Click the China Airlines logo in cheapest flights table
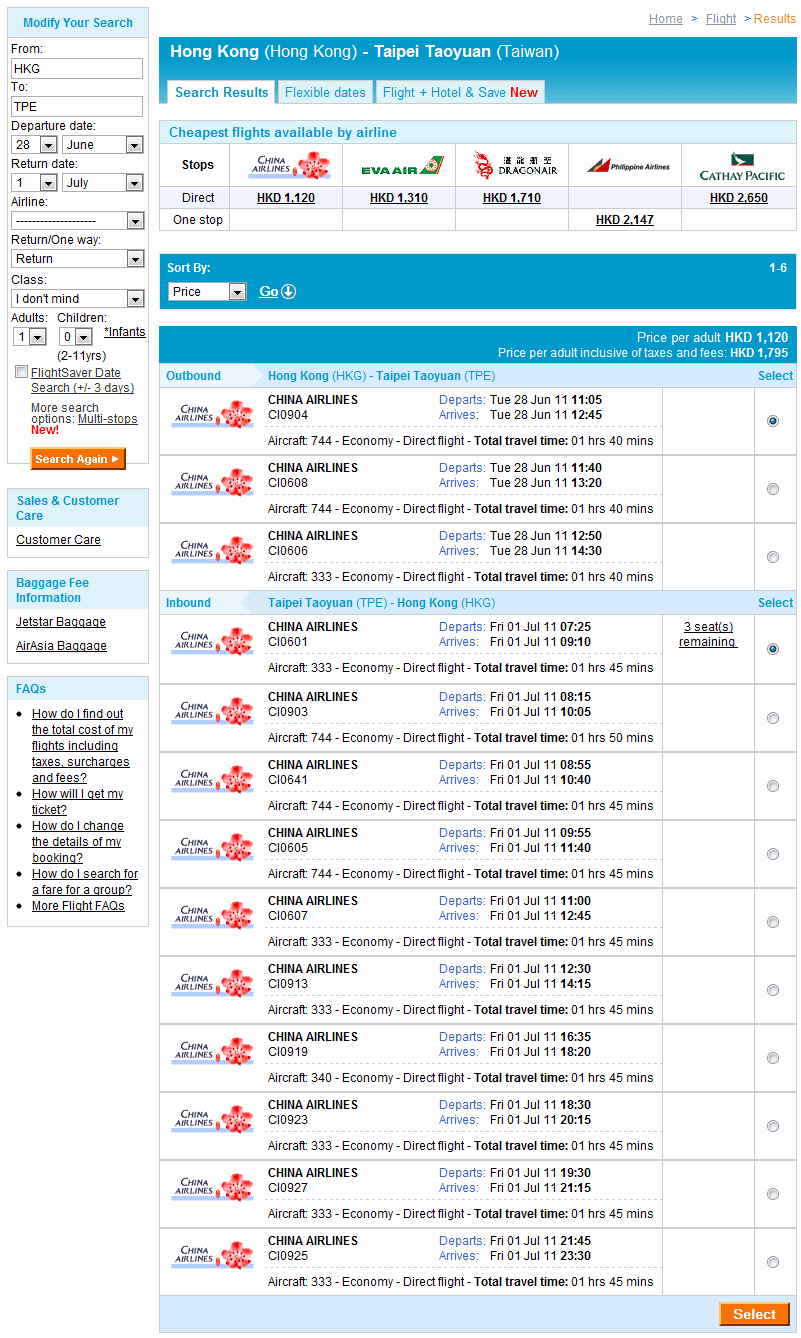 point(287,165)
